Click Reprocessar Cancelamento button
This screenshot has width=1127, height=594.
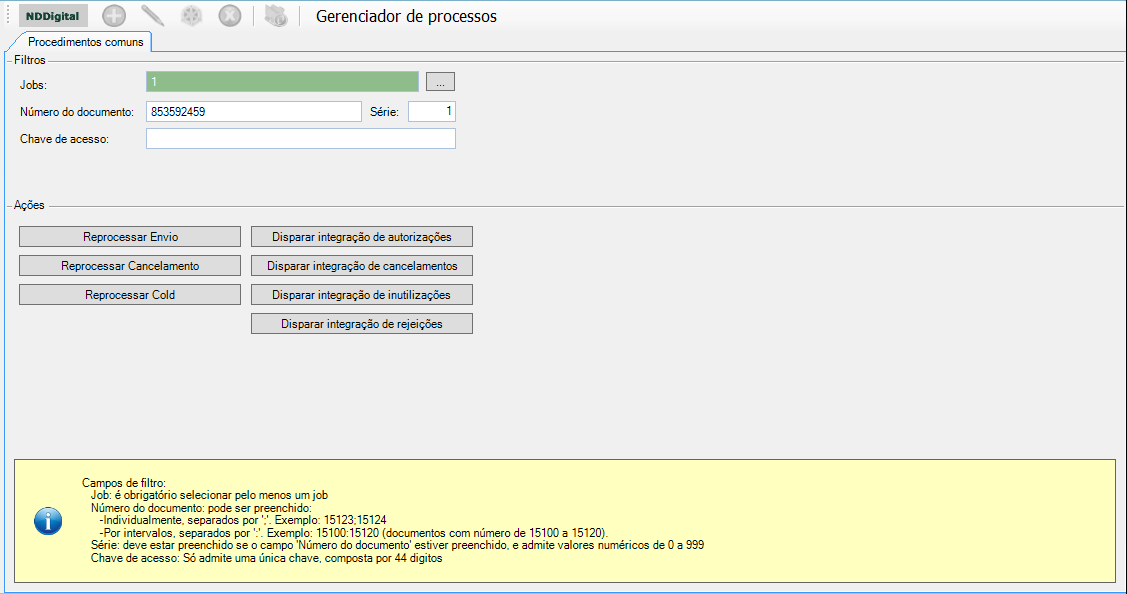(x=130, y=266)
